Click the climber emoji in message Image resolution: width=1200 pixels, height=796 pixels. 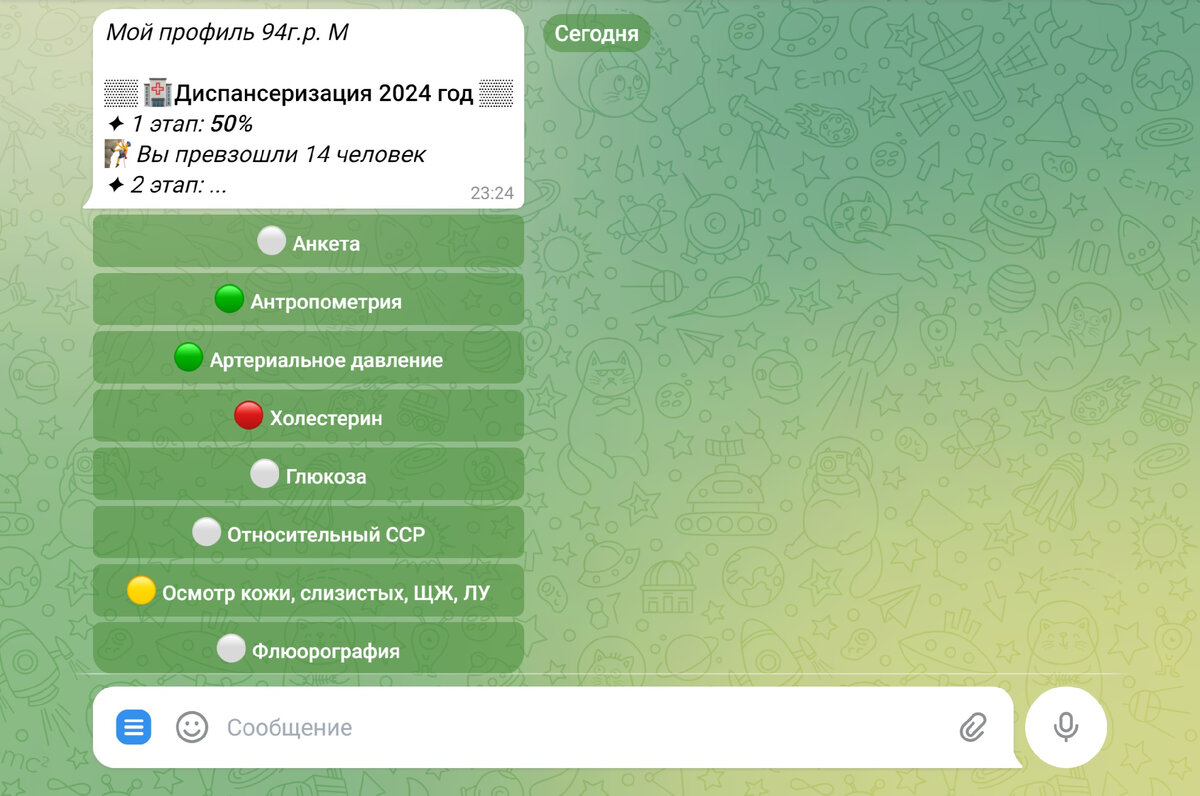[x=118, y=154]
